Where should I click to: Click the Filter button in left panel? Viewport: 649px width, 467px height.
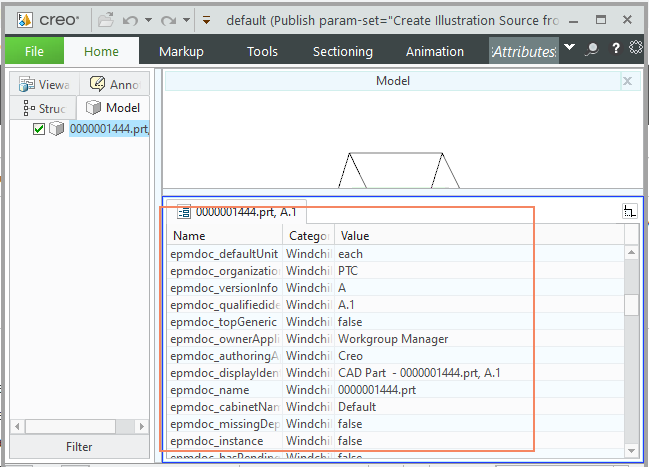pyautogui.click(x=79, y=446)
